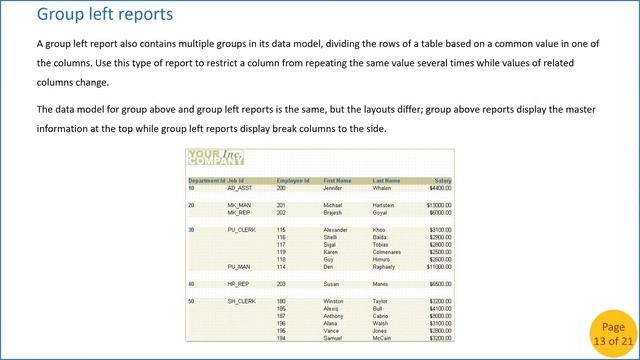
Task: Click last name 'Hartstein'
Action: [x=383, y=205]
